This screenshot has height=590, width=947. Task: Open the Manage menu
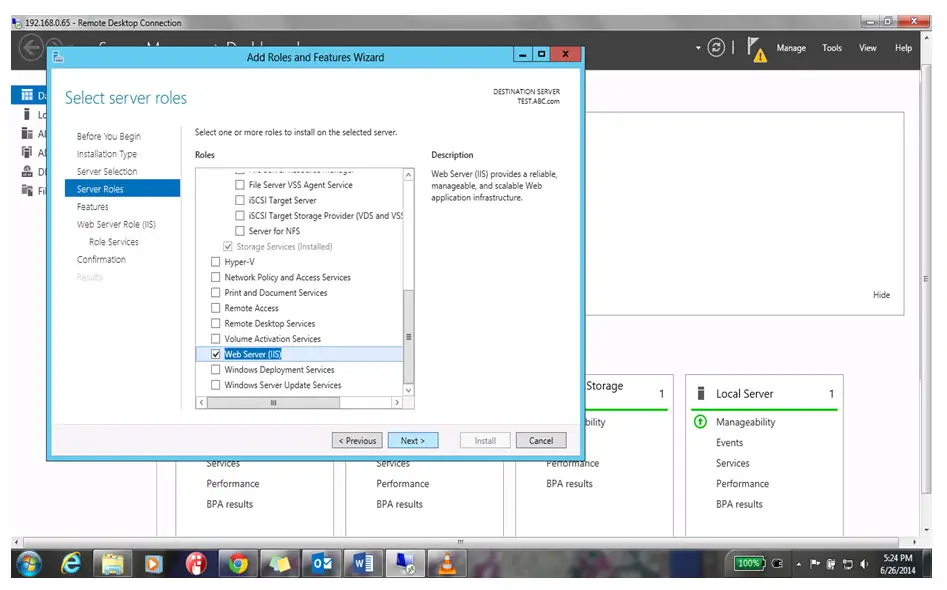[791, 48]
